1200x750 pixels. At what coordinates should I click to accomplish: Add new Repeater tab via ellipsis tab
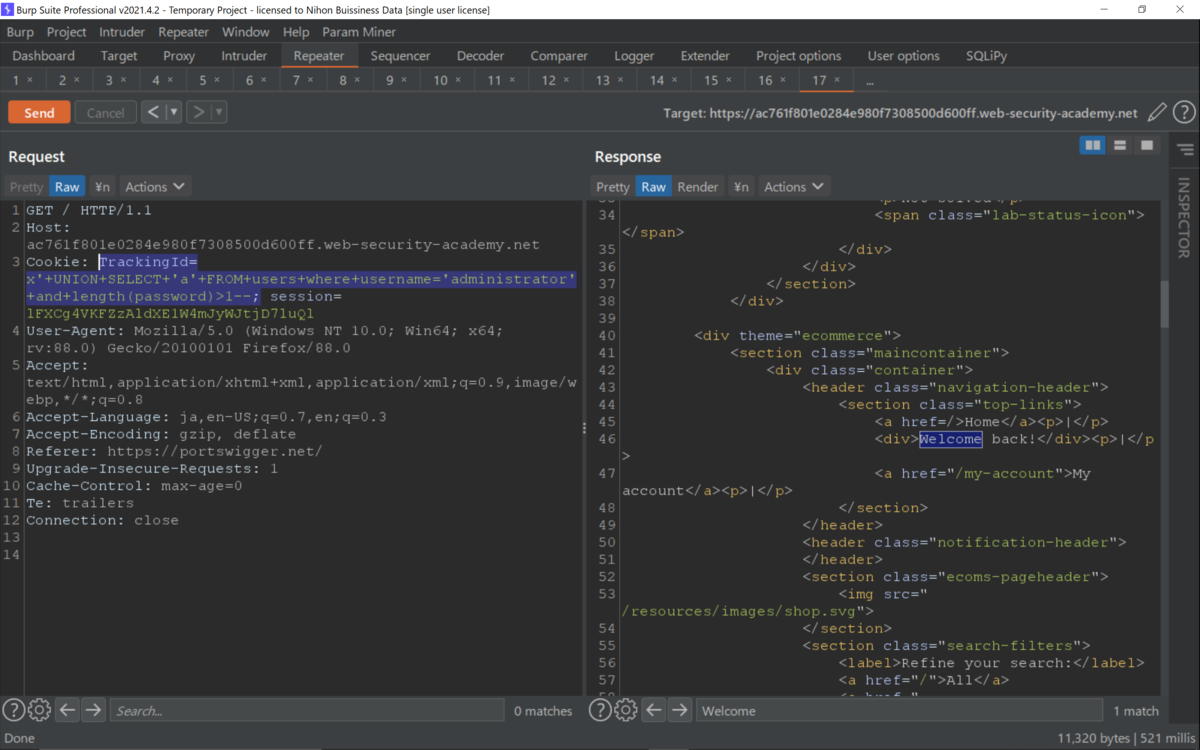[x=870, y=80]
